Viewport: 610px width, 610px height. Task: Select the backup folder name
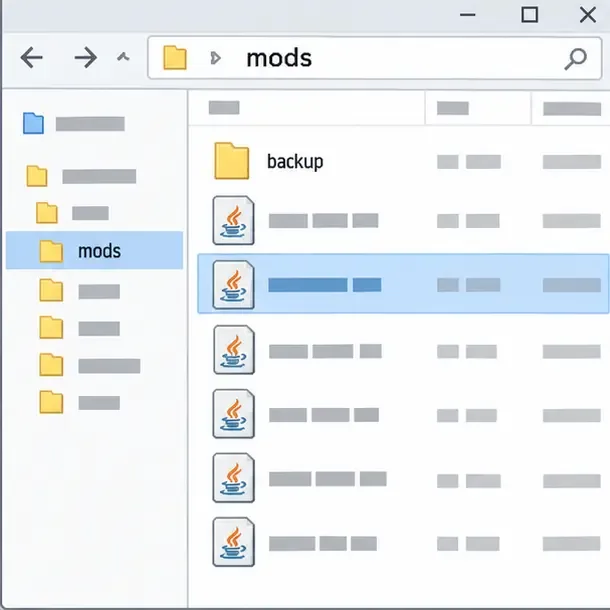click(295, 161)
